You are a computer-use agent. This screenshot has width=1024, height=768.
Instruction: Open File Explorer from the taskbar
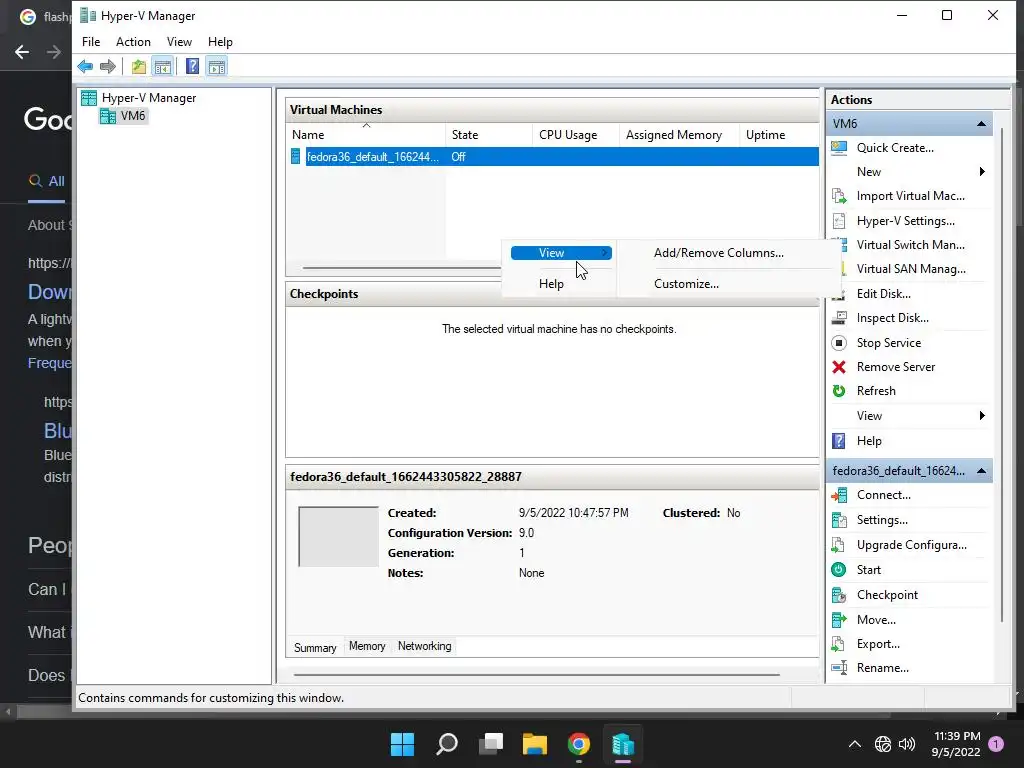point(534,744)
